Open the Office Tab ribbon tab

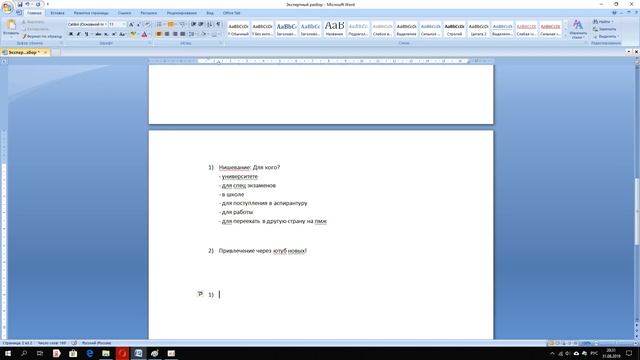(231, 13)
